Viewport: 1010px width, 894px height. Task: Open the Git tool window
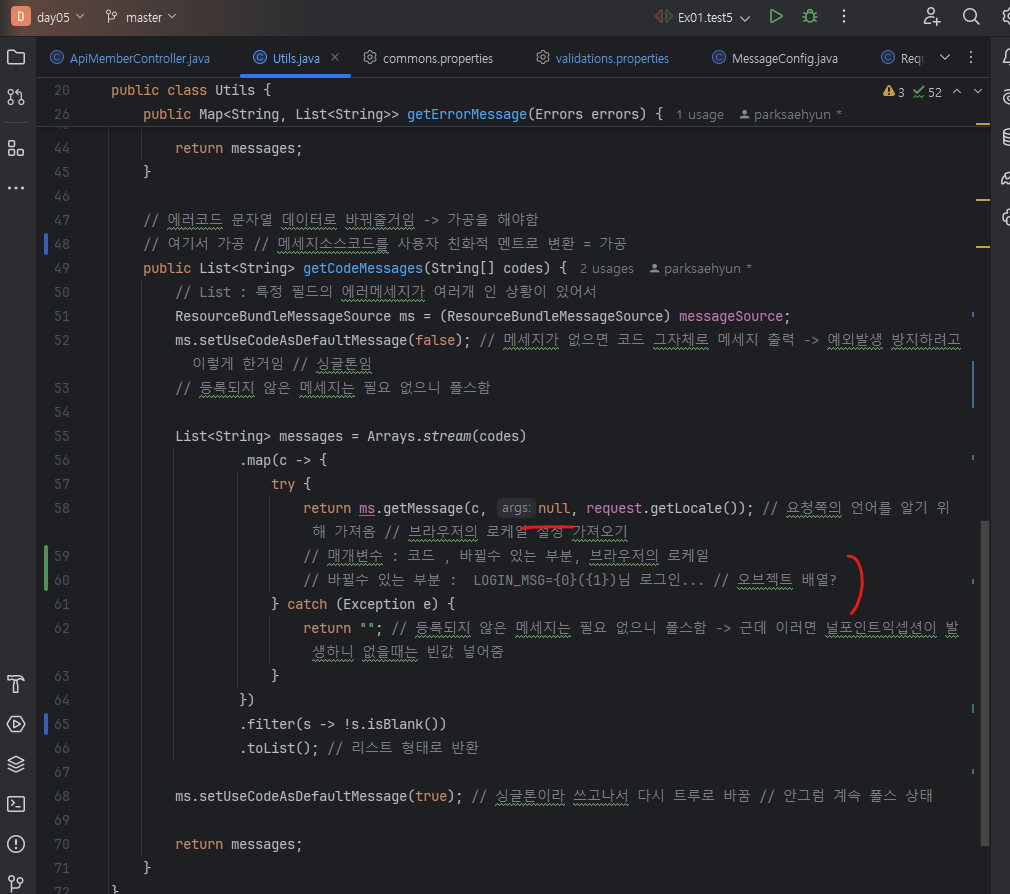click(16, 883)
